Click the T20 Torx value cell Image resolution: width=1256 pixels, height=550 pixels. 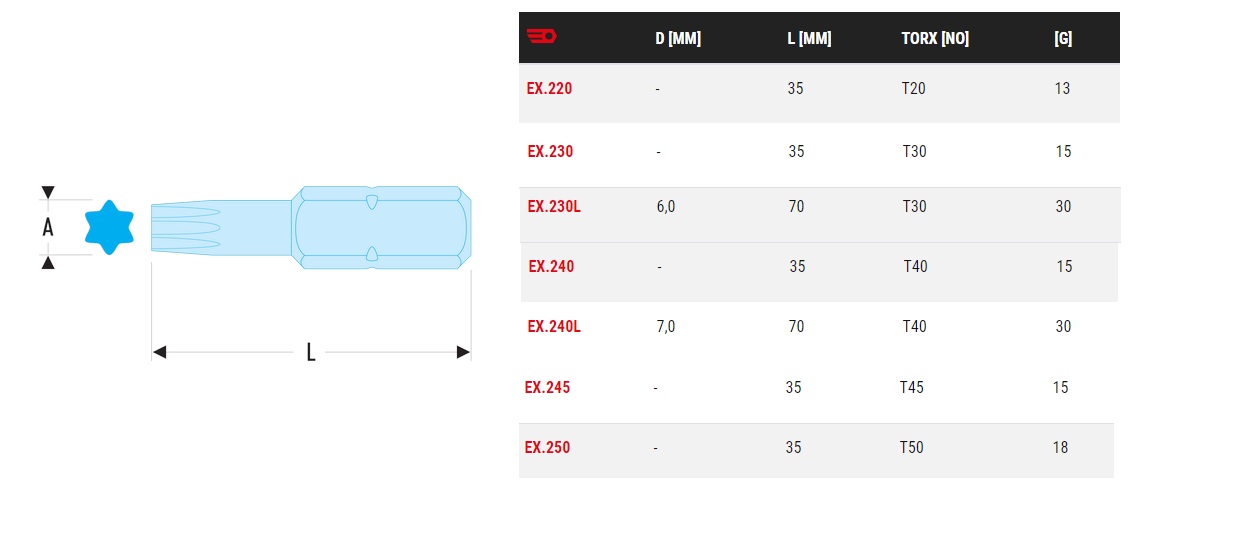click(914, 88)
